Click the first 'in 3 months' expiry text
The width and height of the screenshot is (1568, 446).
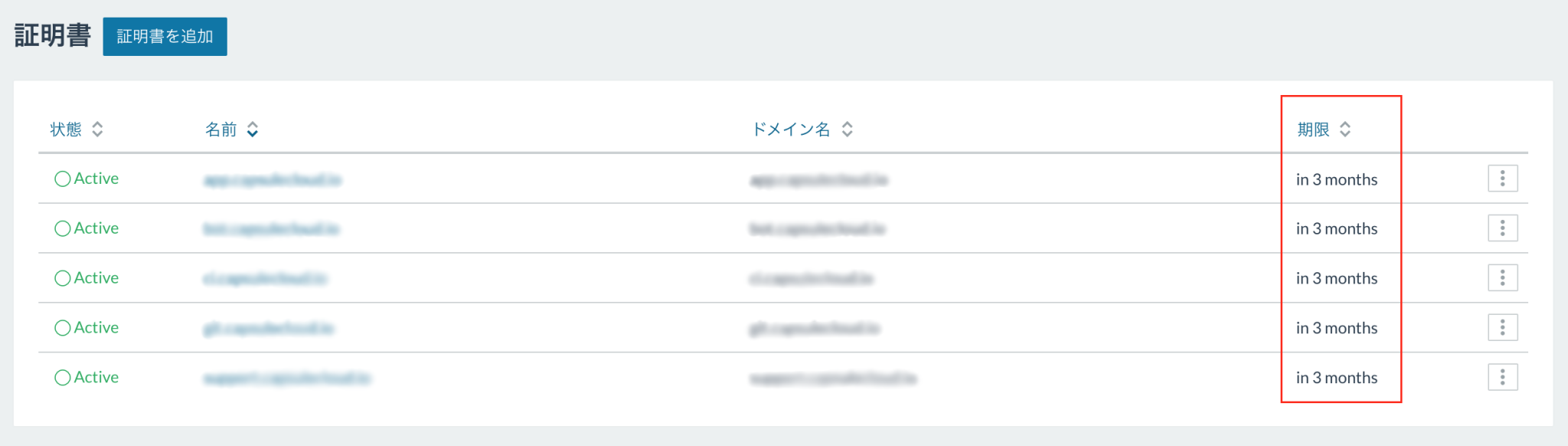click(x=1335, y=179)
